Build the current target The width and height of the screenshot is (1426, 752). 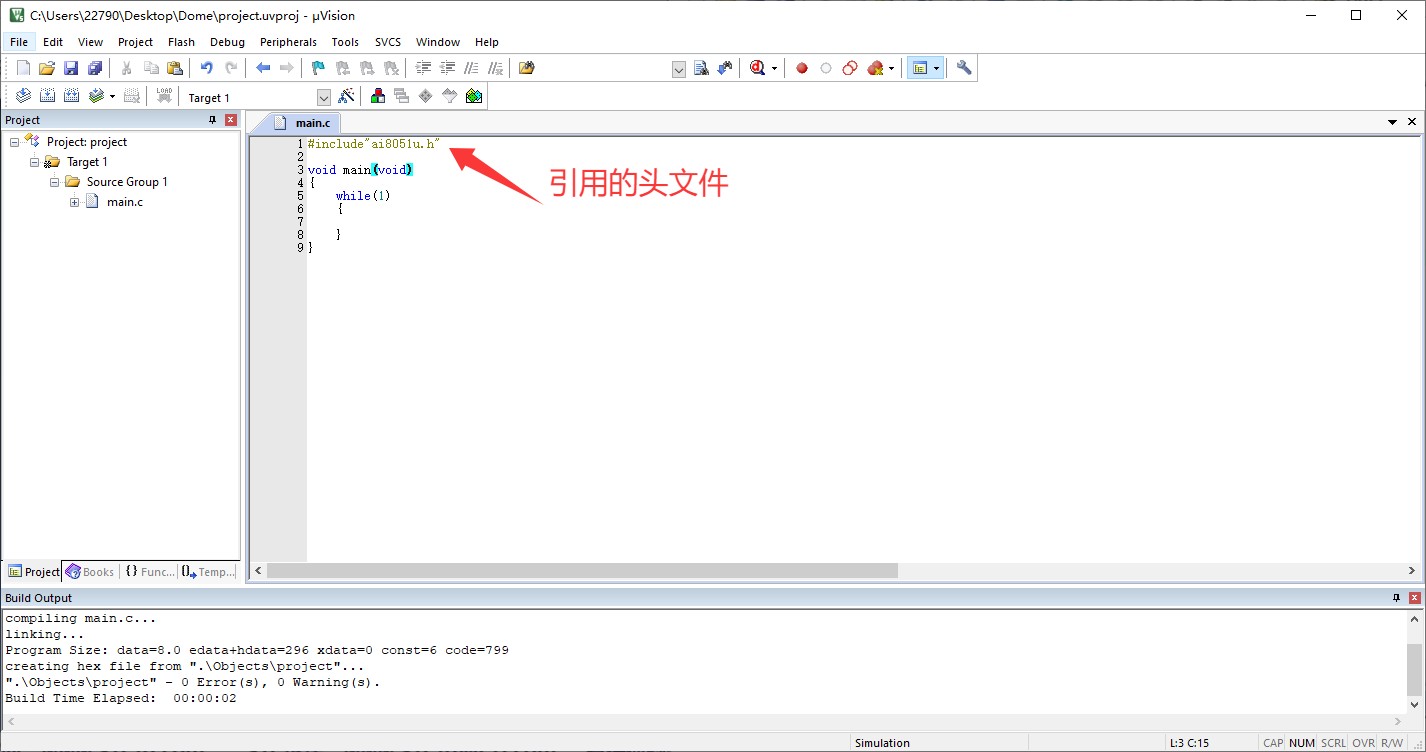[x=47, y=95]
